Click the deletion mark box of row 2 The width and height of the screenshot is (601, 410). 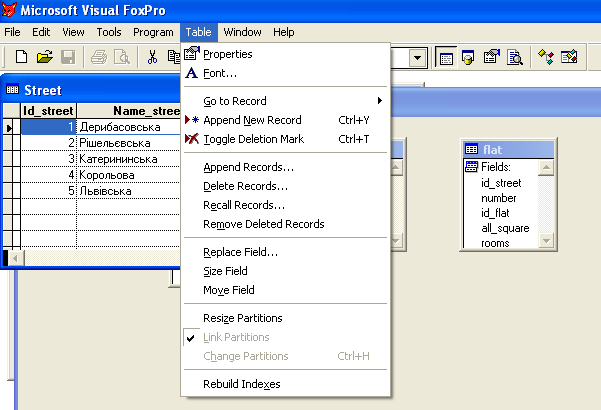point(17,143)
